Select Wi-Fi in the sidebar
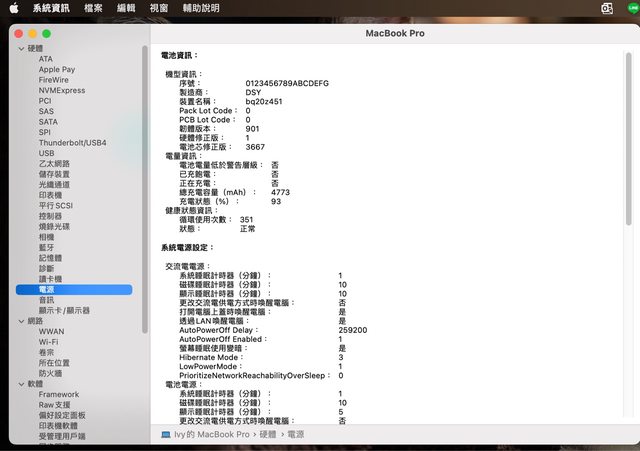 [49, 342]
